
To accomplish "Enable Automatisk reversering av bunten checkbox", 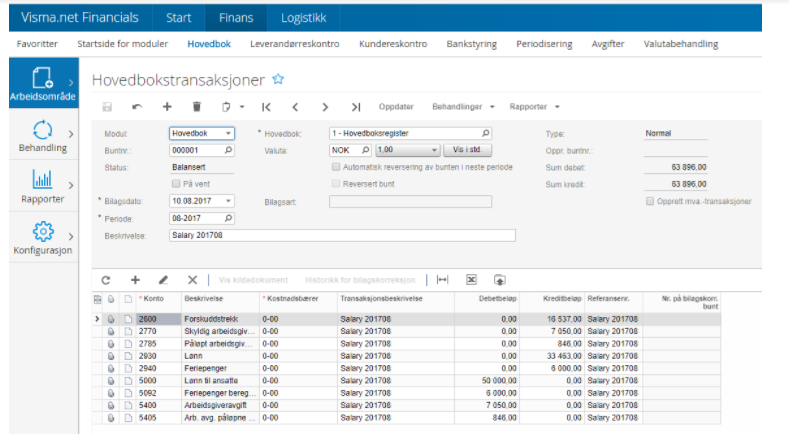I will (x=335, y=167).
